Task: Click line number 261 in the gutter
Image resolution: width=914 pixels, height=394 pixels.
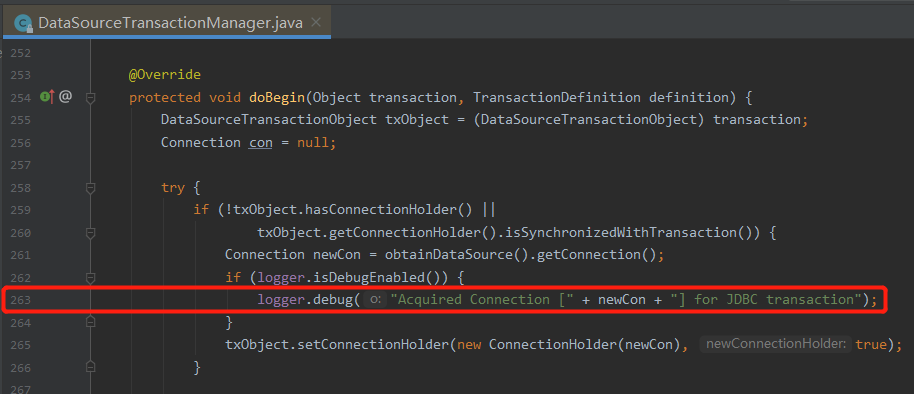Action: [x=20, y=255]
